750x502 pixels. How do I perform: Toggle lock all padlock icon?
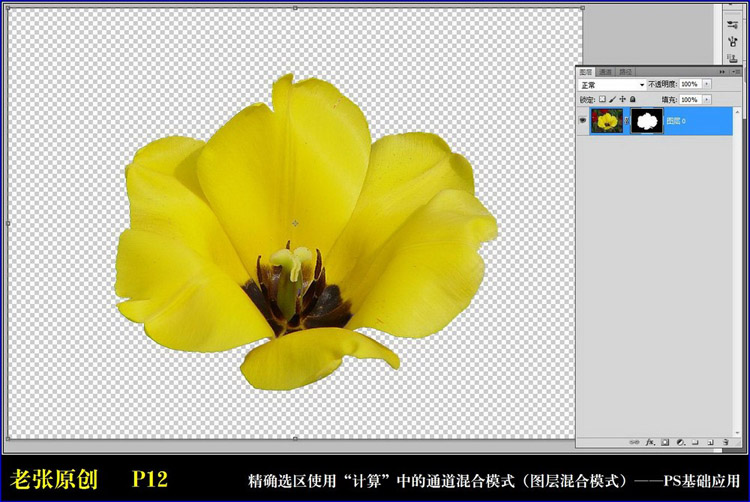pos(633,99)
